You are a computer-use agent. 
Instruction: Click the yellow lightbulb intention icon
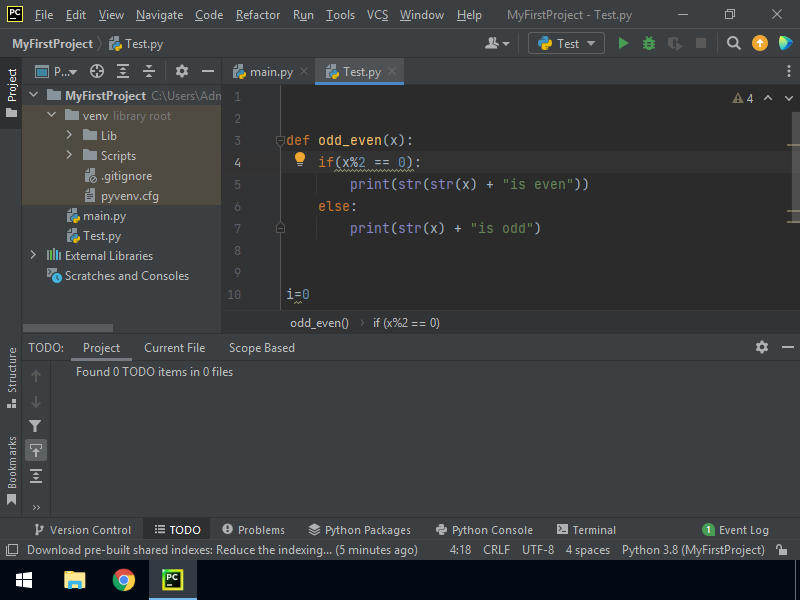point(299,160)
